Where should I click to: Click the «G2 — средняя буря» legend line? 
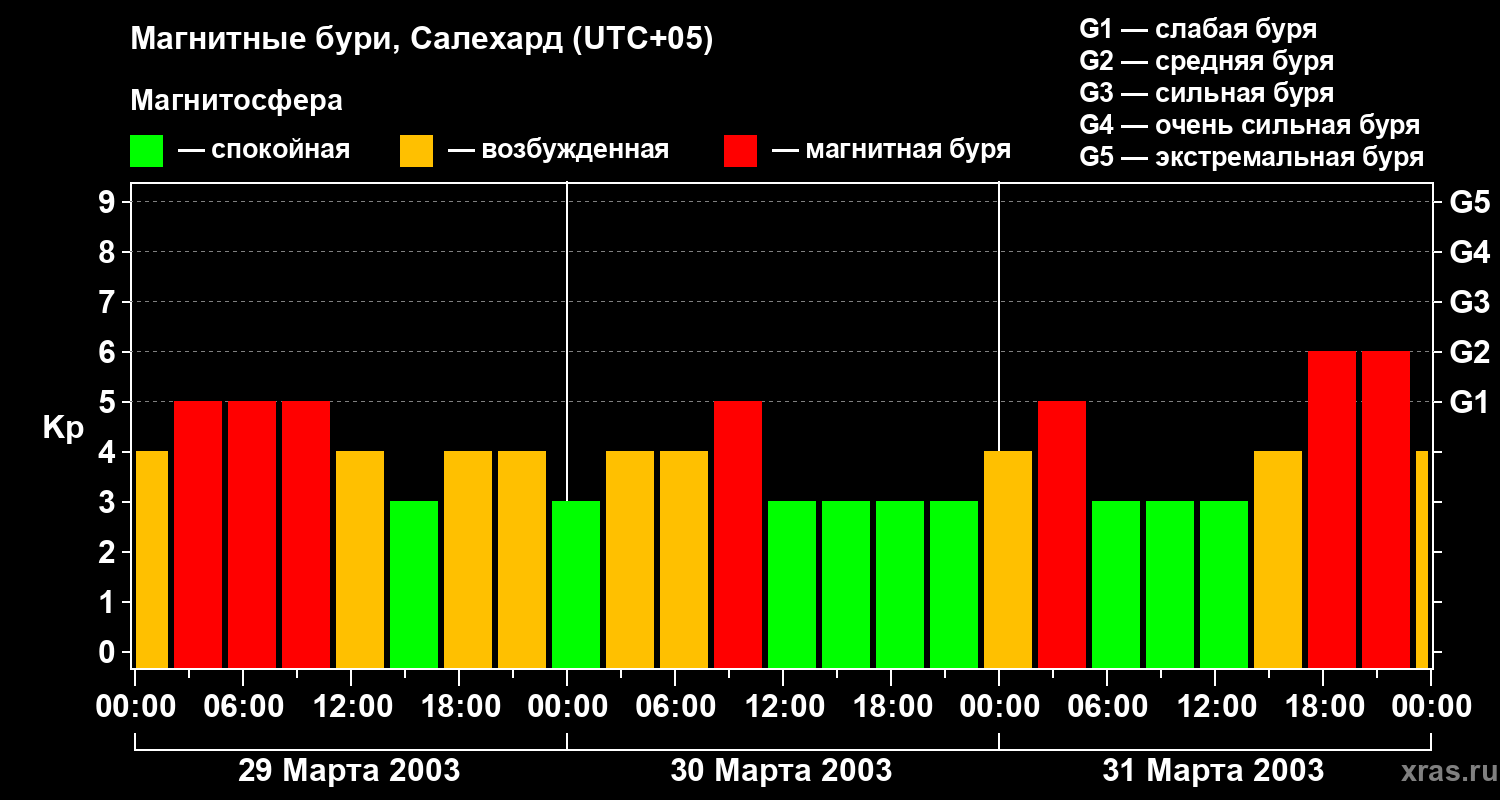1206,61
